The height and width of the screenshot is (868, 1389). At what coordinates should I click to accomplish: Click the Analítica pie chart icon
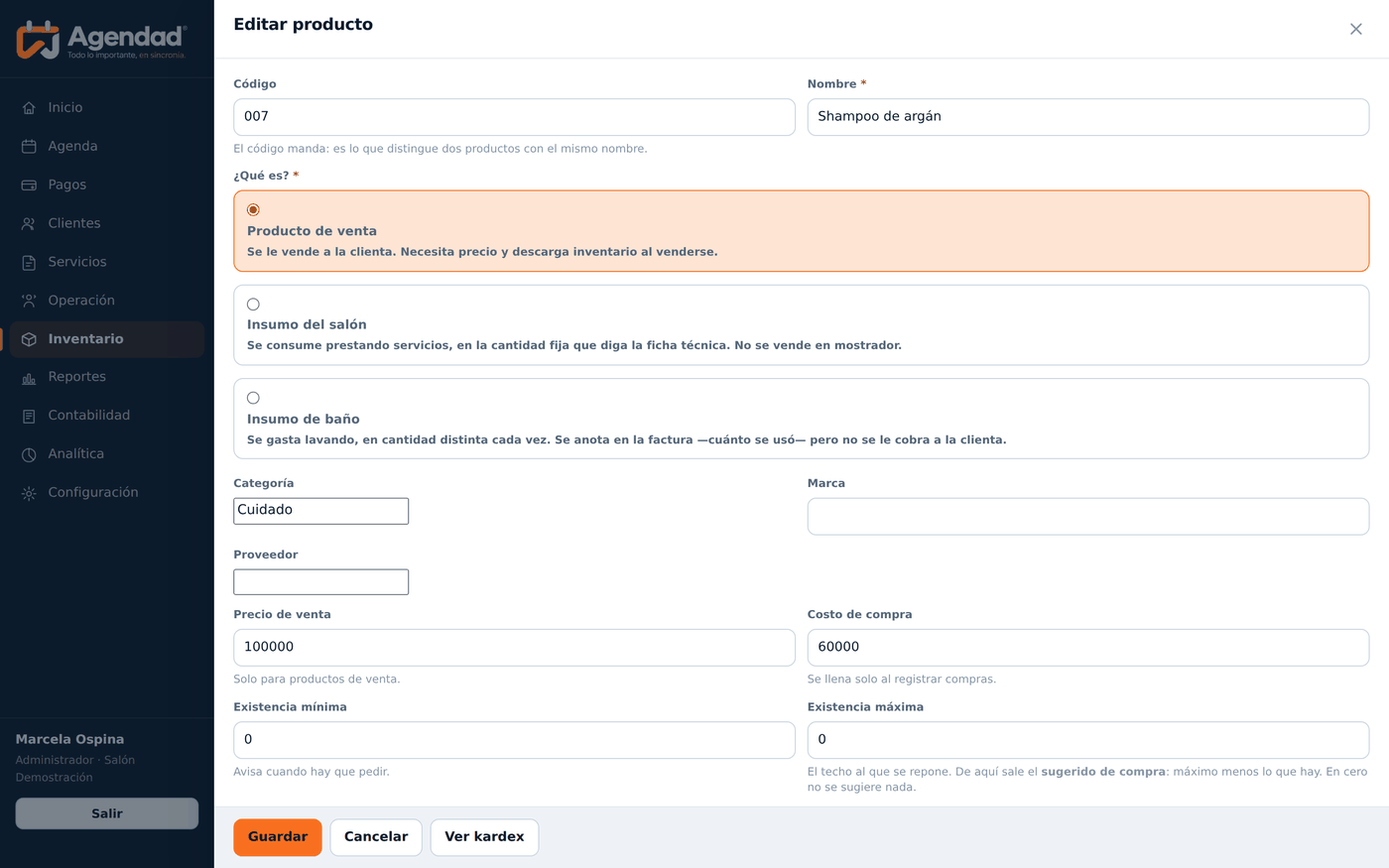29,454
